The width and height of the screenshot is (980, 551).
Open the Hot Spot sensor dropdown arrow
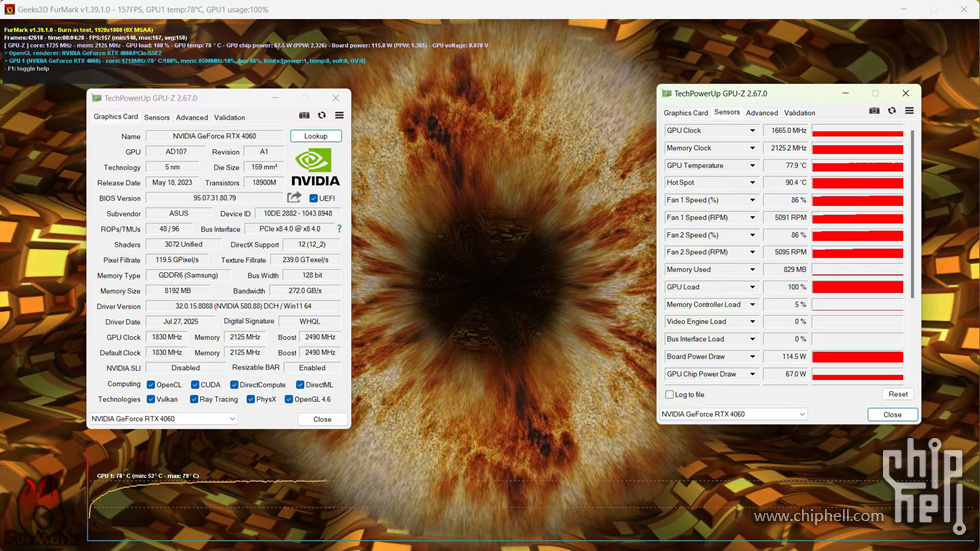tap(752, 182)
